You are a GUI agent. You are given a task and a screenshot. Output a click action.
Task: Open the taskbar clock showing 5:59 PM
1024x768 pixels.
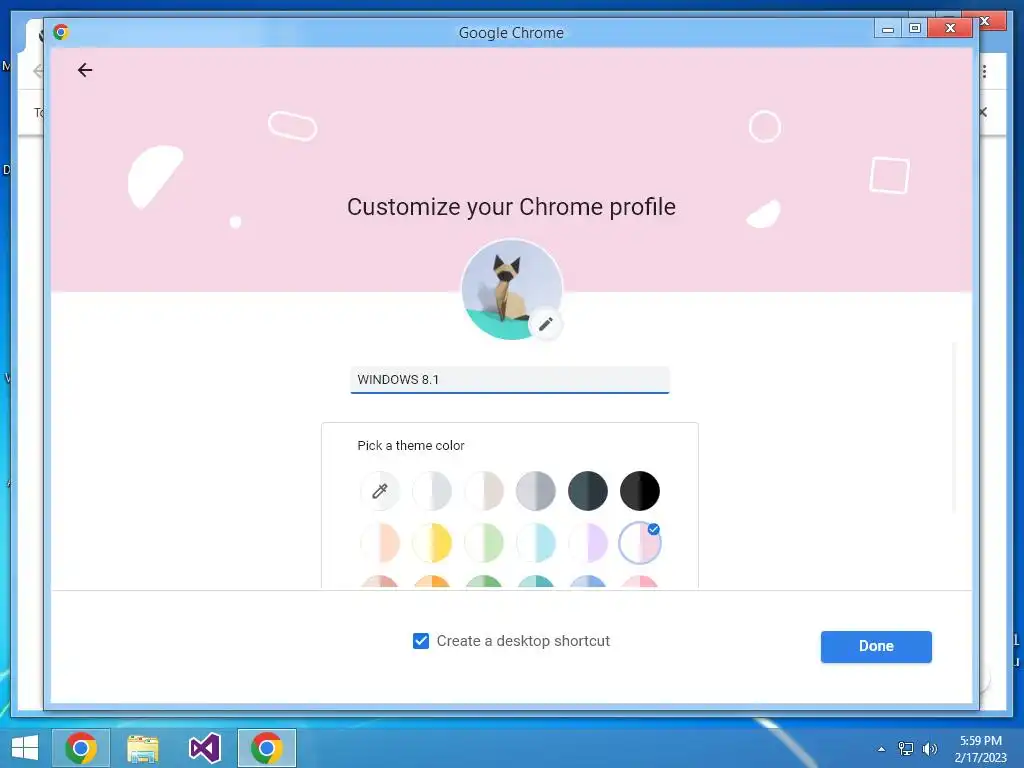(980, 749)
